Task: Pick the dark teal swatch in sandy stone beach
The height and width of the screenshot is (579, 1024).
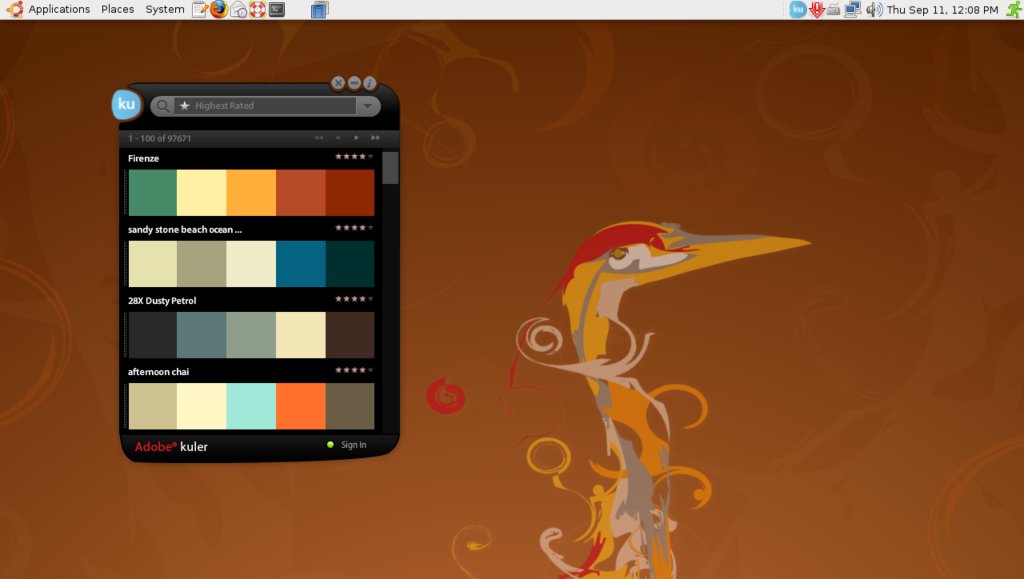Action: [x=350, y=264]
